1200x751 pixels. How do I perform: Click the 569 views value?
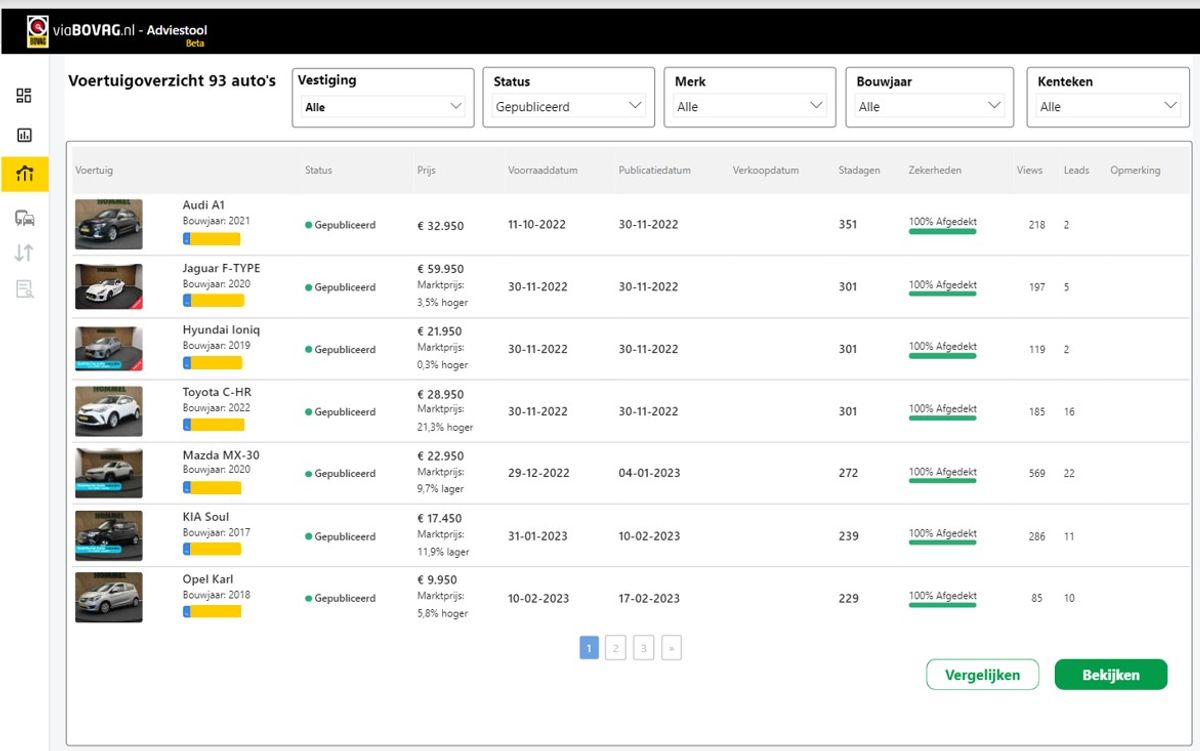(1037, 474)
